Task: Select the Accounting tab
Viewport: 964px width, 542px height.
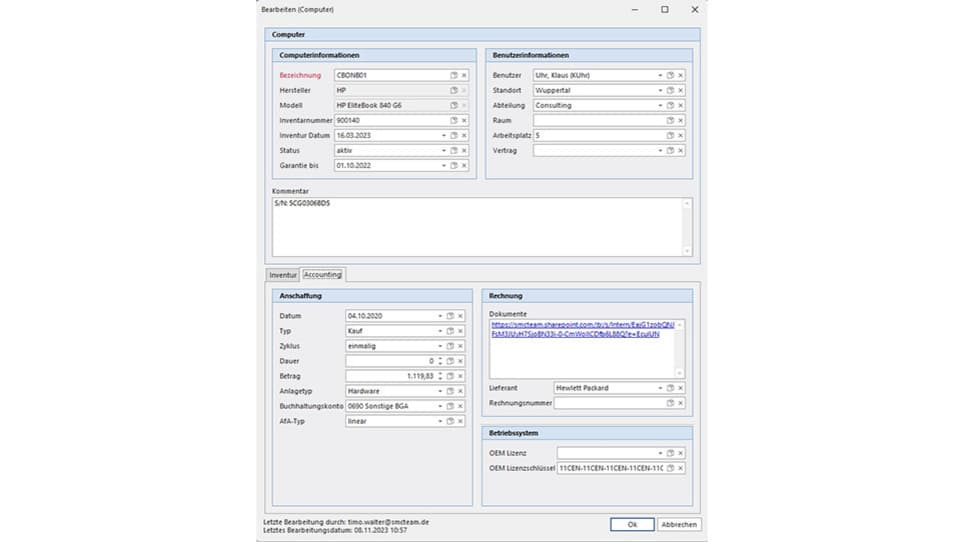Action: (323, 275)
